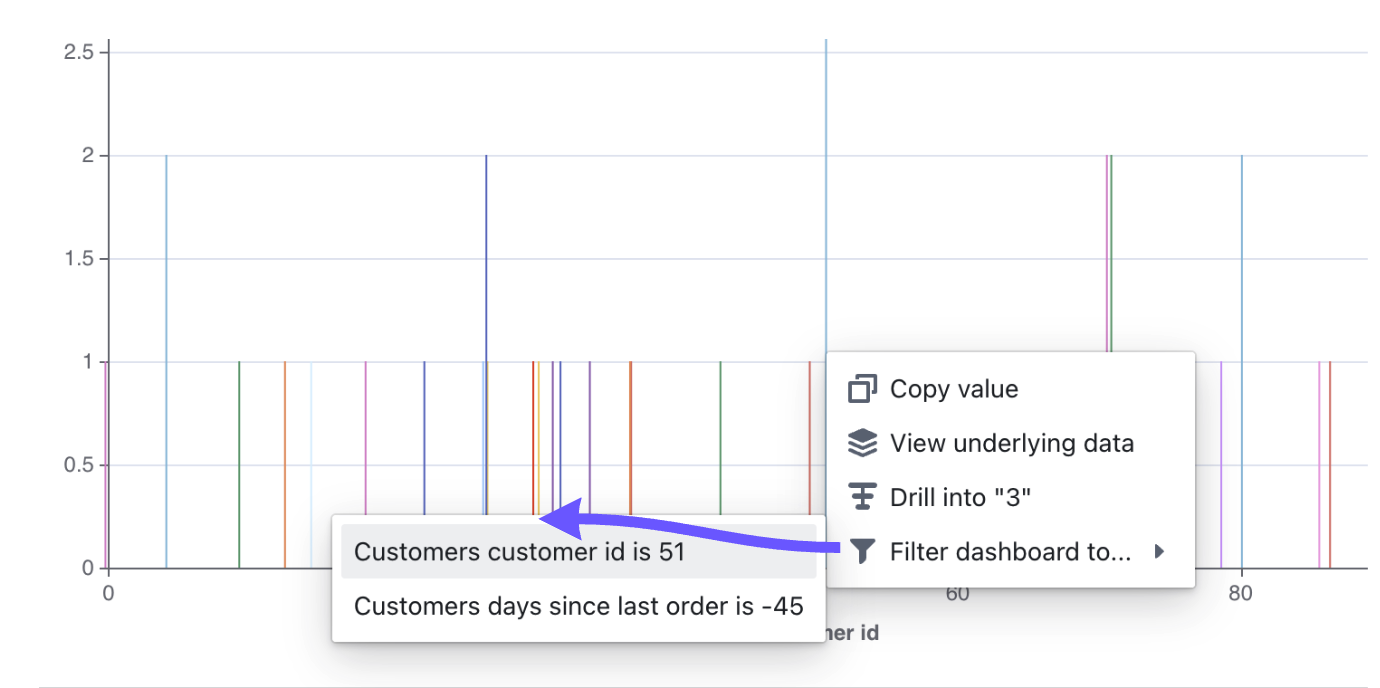Click the y-axis label 2.5
Image resolution: width=1380 pixels, height=688 pixels.
coord(78,51)
